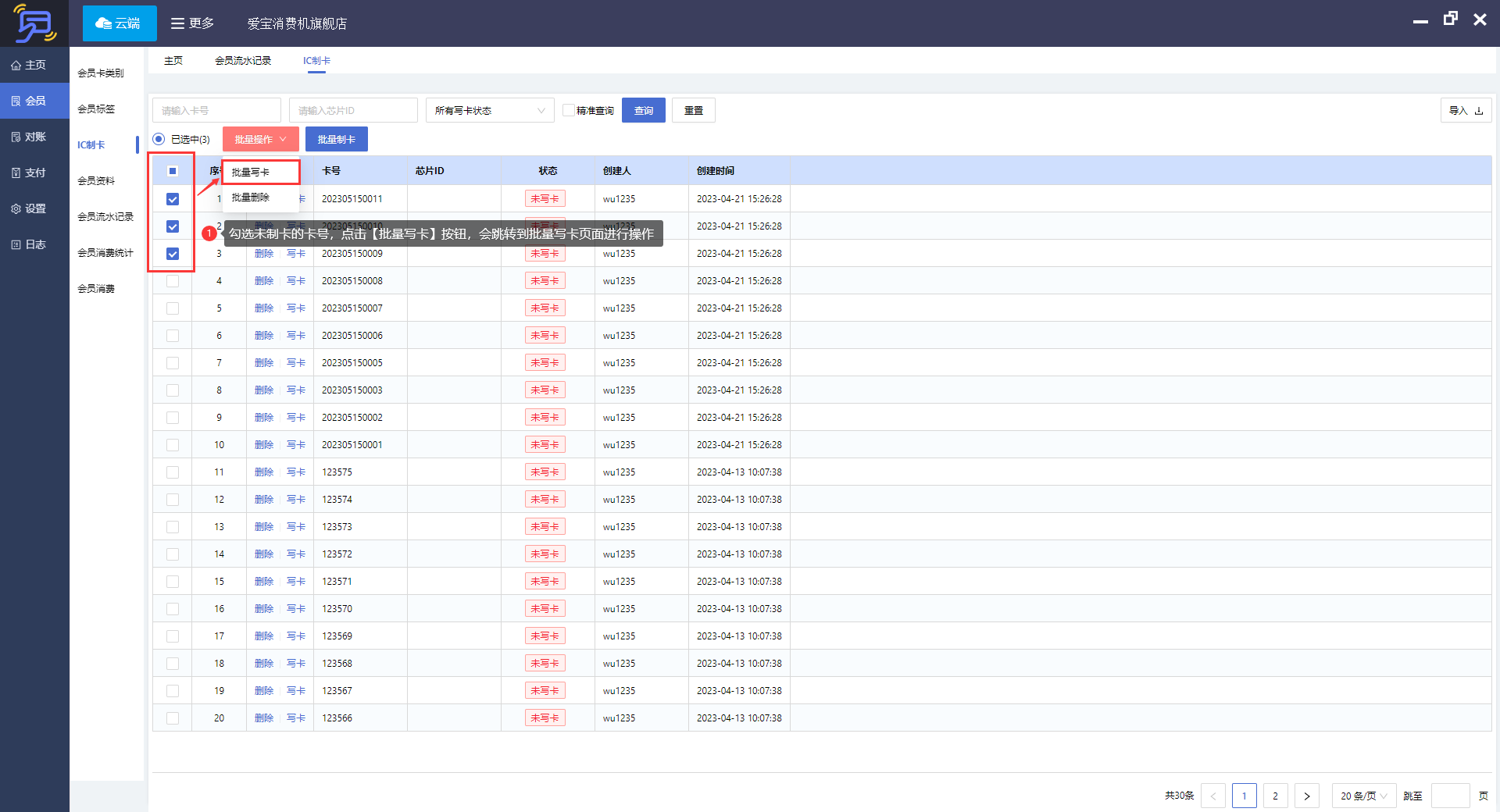This screenshot has height=812, width=1500.
Task: Click 删除 link for card 123566
Action: tap(264, 718)
